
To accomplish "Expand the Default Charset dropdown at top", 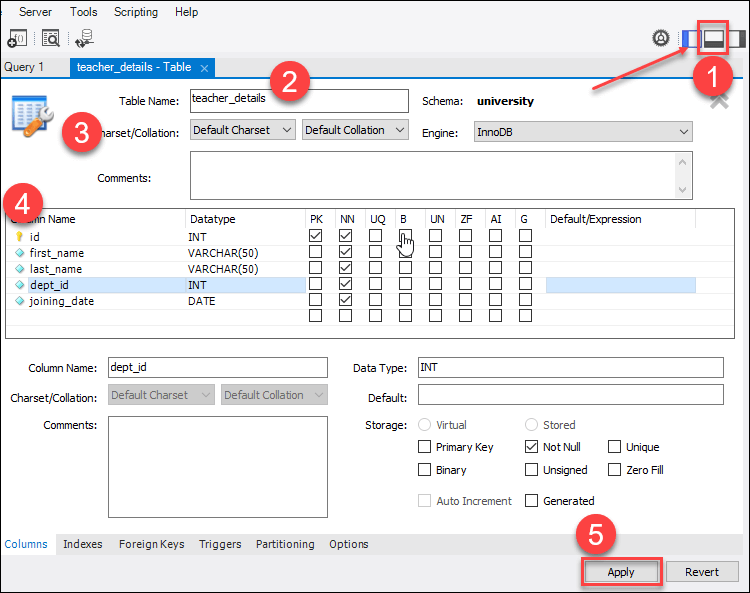I will [x=242, y=130].
